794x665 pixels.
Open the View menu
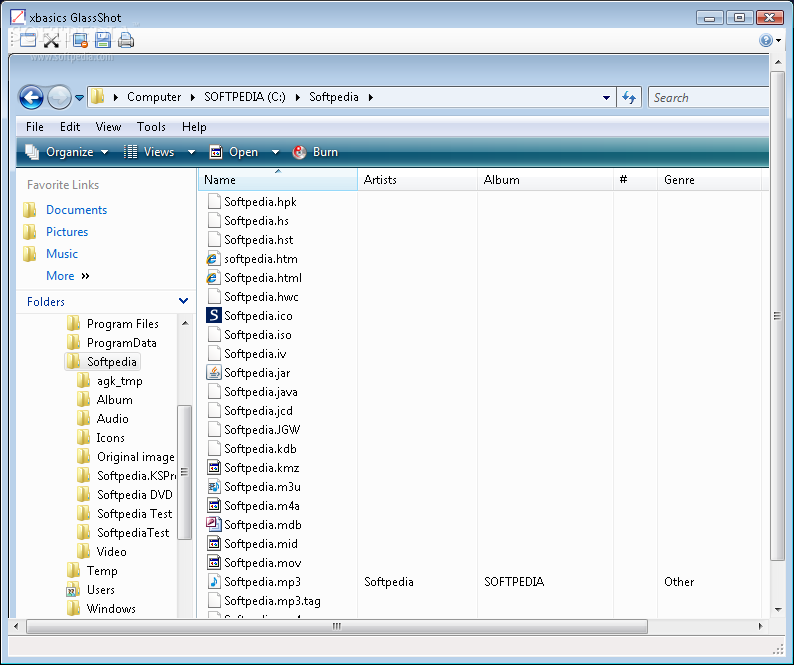(x=108, y=127)
